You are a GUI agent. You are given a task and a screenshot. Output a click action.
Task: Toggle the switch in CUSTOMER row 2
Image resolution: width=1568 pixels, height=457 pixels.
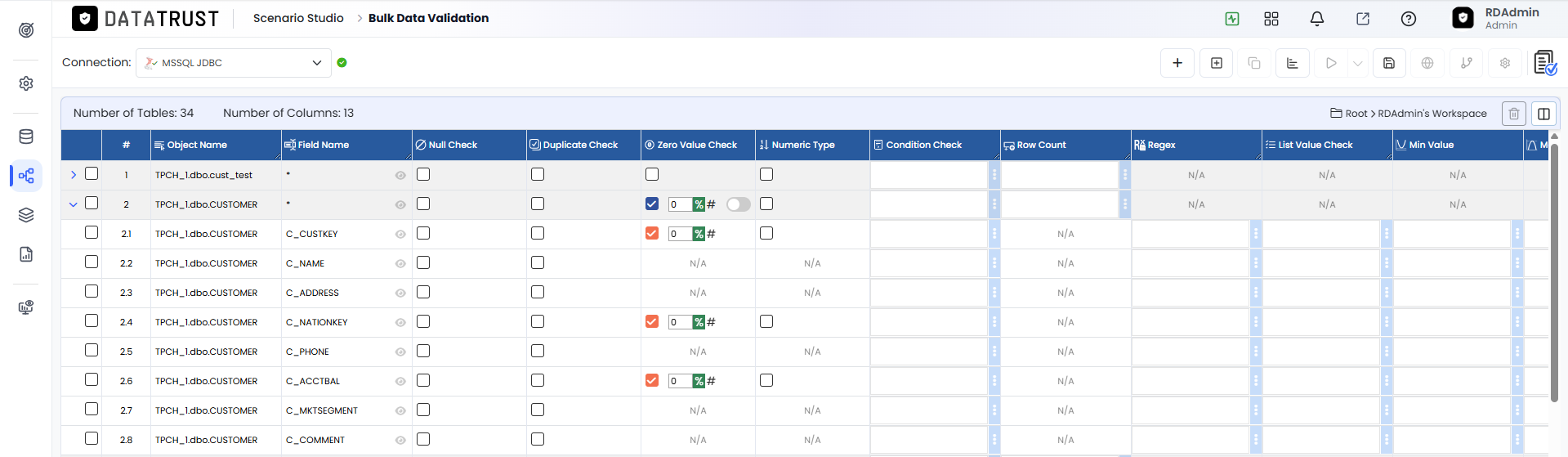point(739,204)
